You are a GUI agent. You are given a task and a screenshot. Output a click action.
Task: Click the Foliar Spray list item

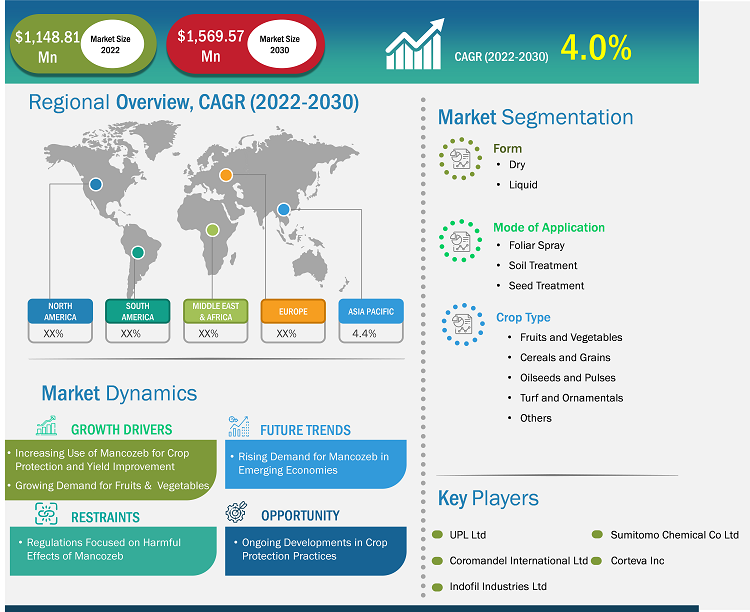537,245
